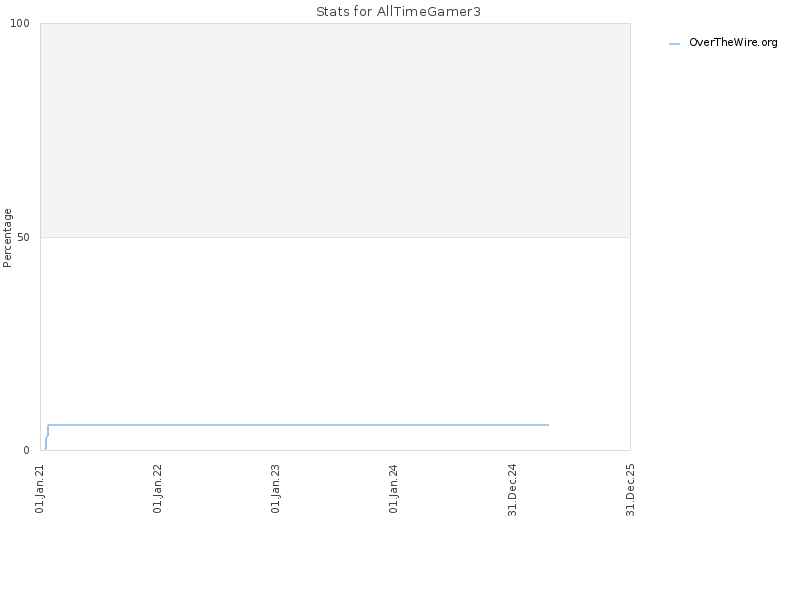Click the 50 y-axis label
Screen dimensions: 800x600
click(23, 237)
